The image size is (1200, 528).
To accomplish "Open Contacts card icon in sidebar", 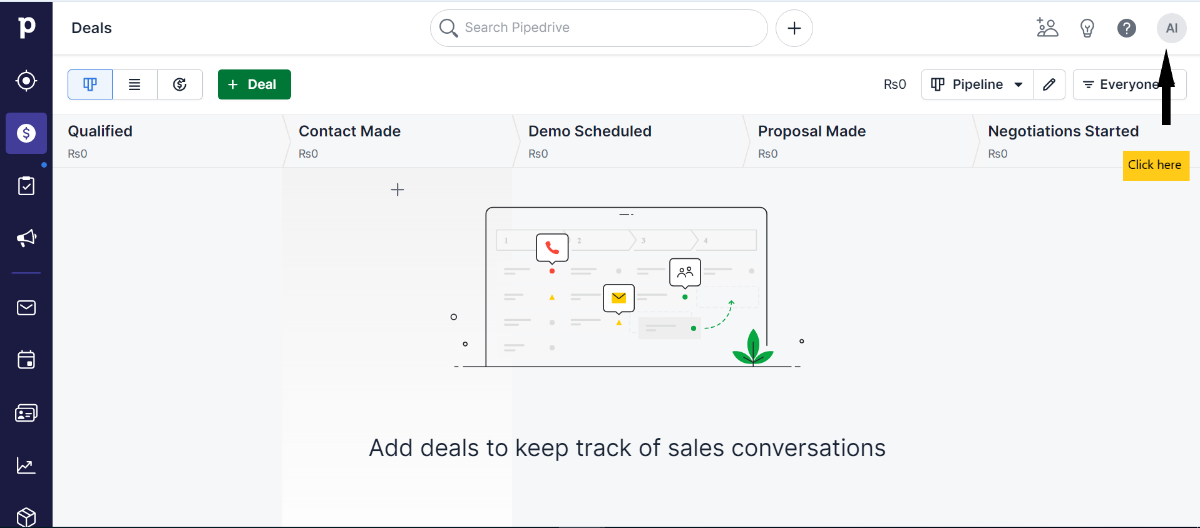I will 26,412.
